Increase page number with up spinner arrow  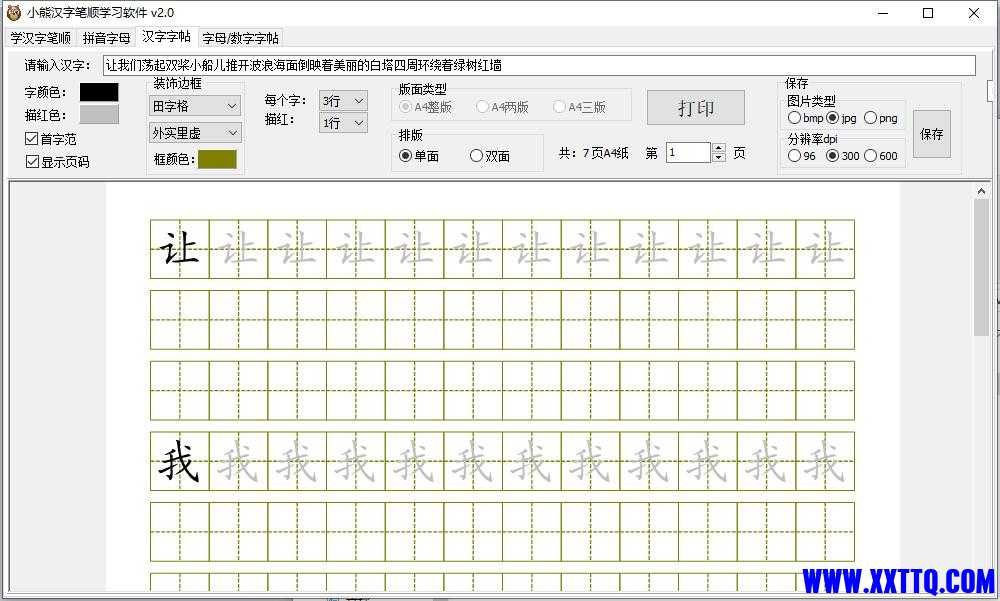click(x=719, y=148)
